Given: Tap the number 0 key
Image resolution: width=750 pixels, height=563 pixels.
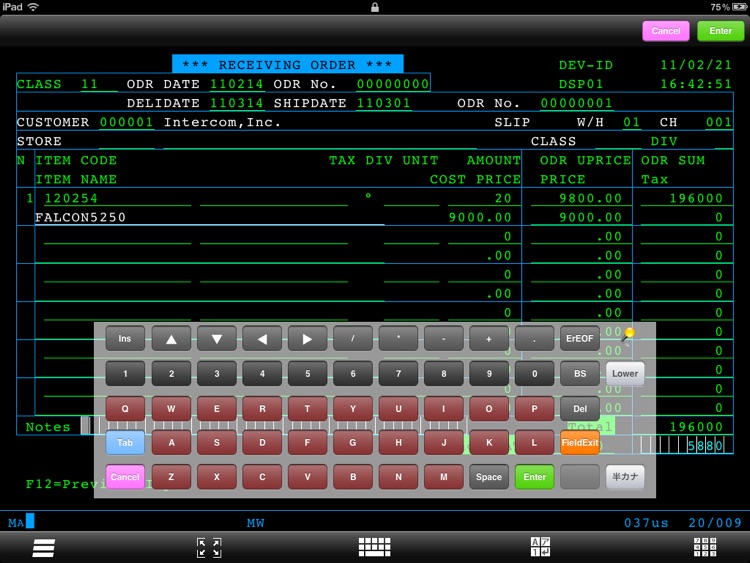Looking at the screenshot, I should [534, 374].
